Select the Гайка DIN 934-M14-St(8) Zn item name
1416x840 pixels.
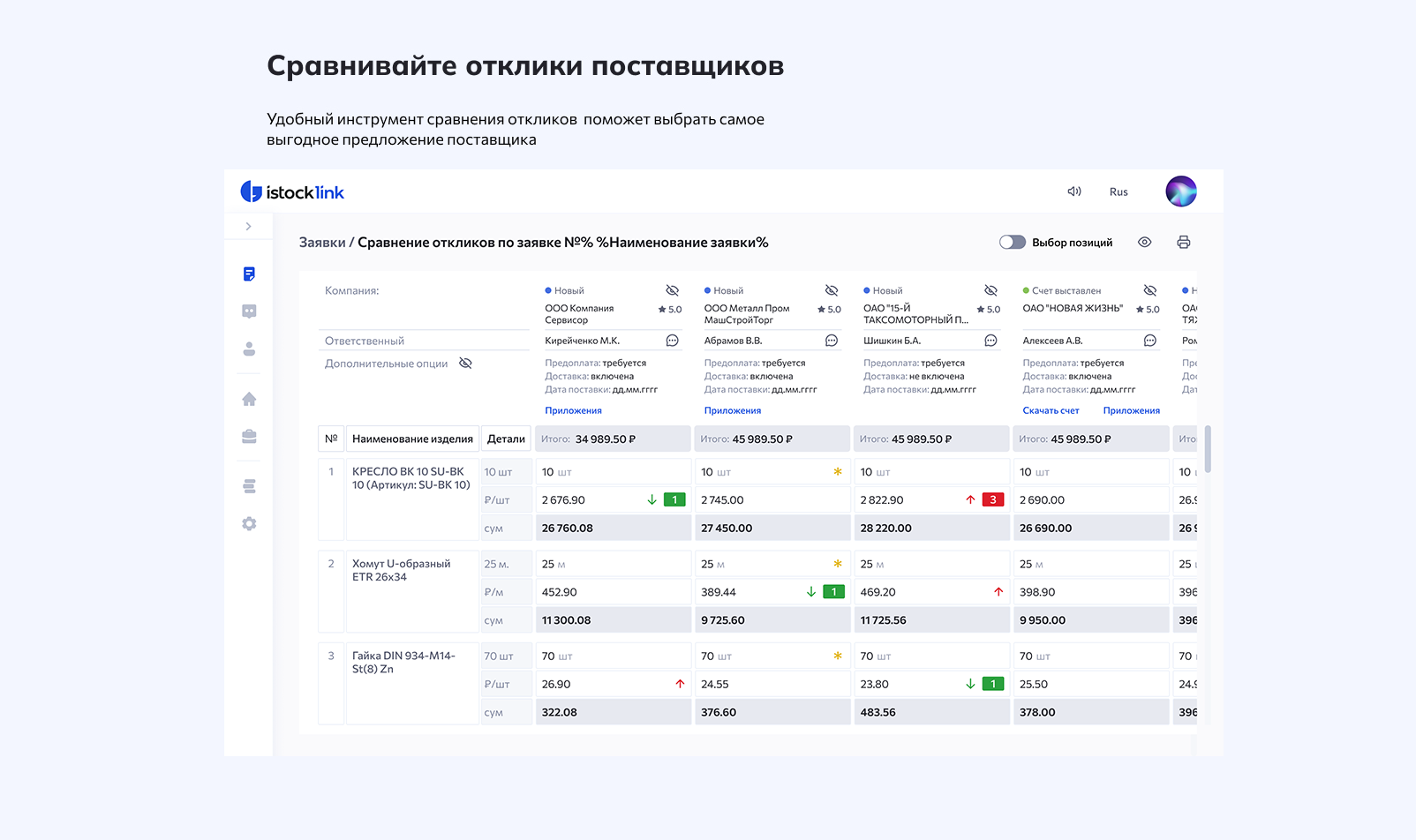[x=403, y=662]
